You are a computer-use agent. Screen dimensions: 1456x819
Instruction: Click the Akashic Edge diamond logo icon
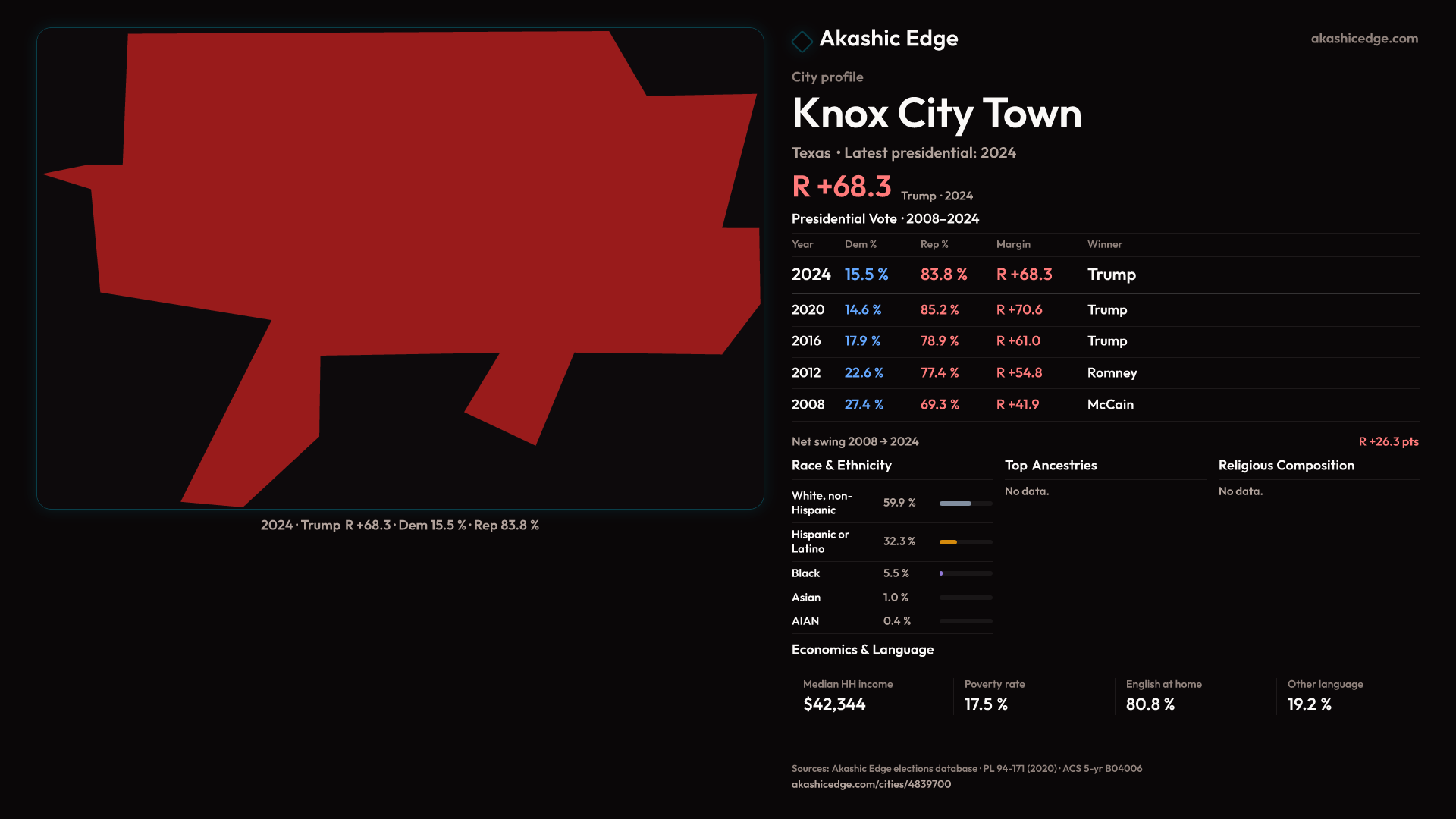[x=802, y=41]
